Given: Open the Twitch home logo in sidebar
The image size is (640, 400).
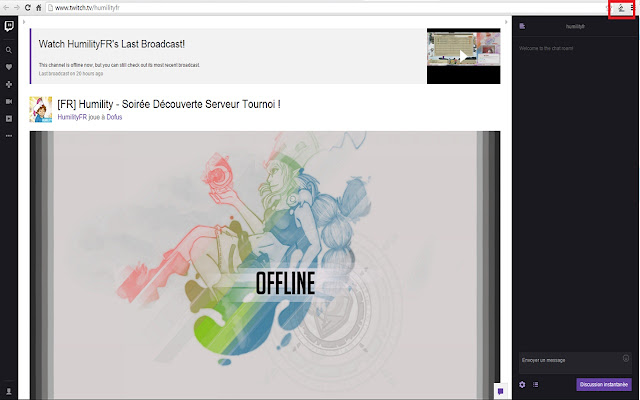Looking at the screenshot, I should point(9,26).
